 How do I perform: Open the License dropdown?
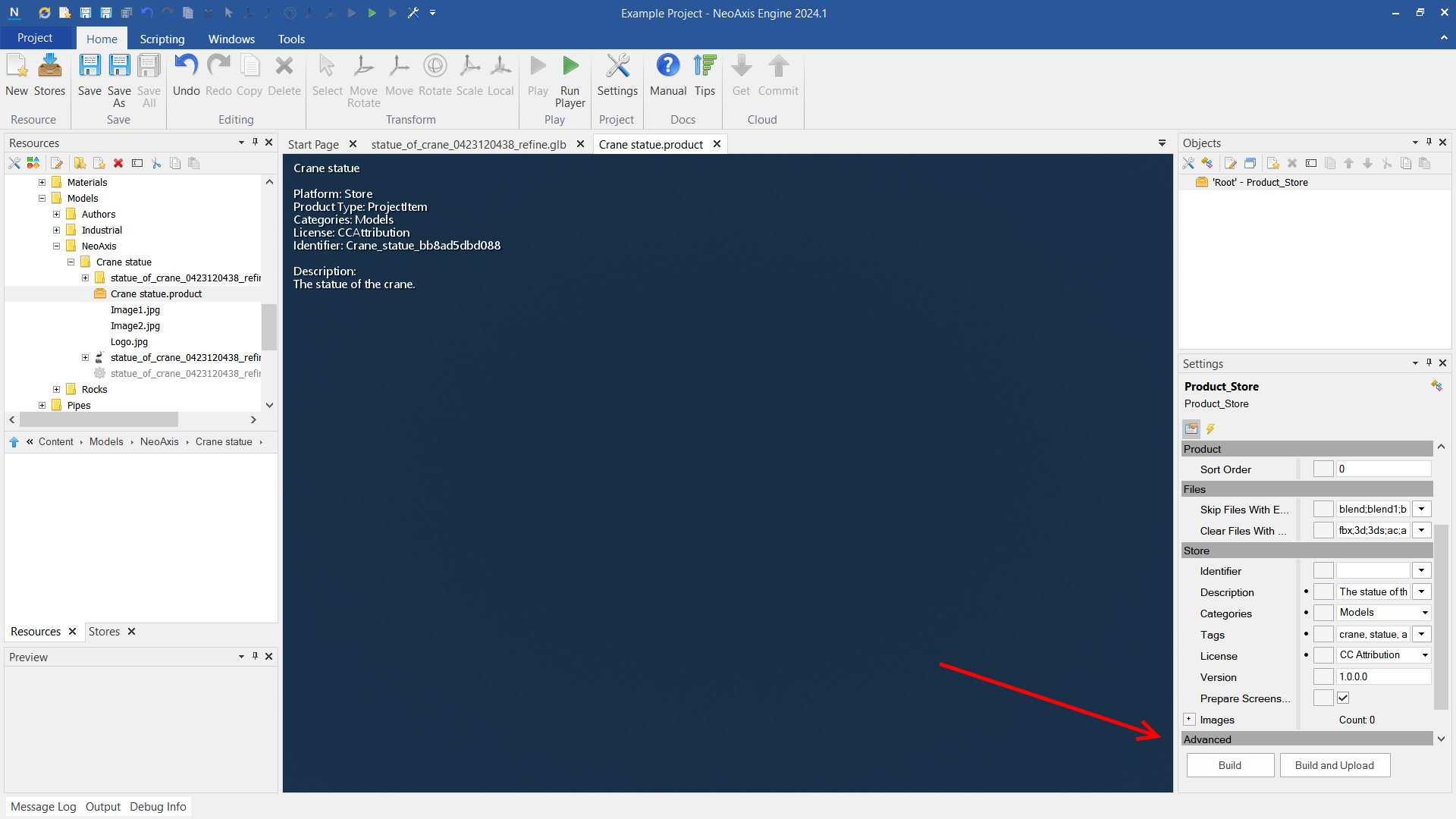(1425, 655)
